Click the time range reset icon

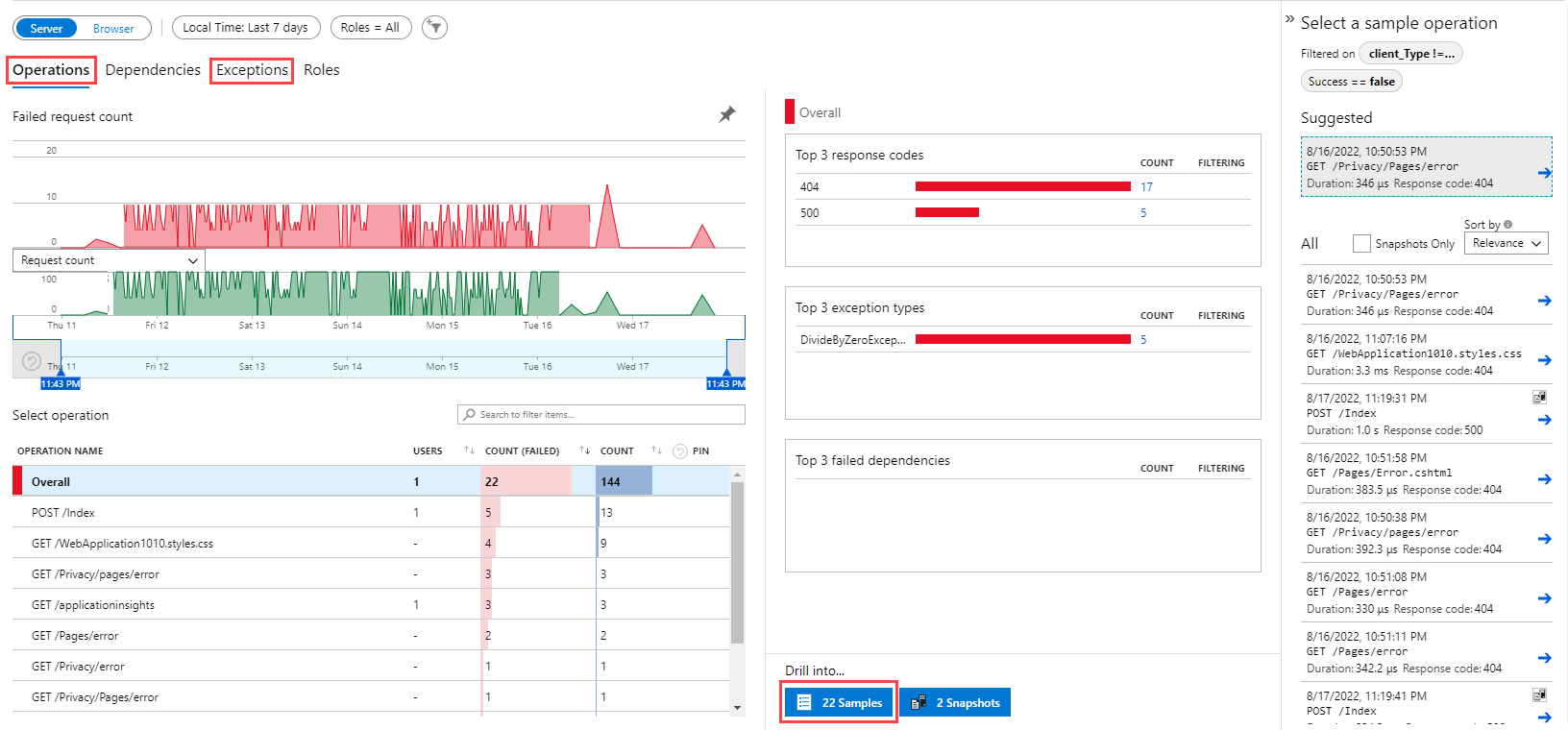pos(32,362)
